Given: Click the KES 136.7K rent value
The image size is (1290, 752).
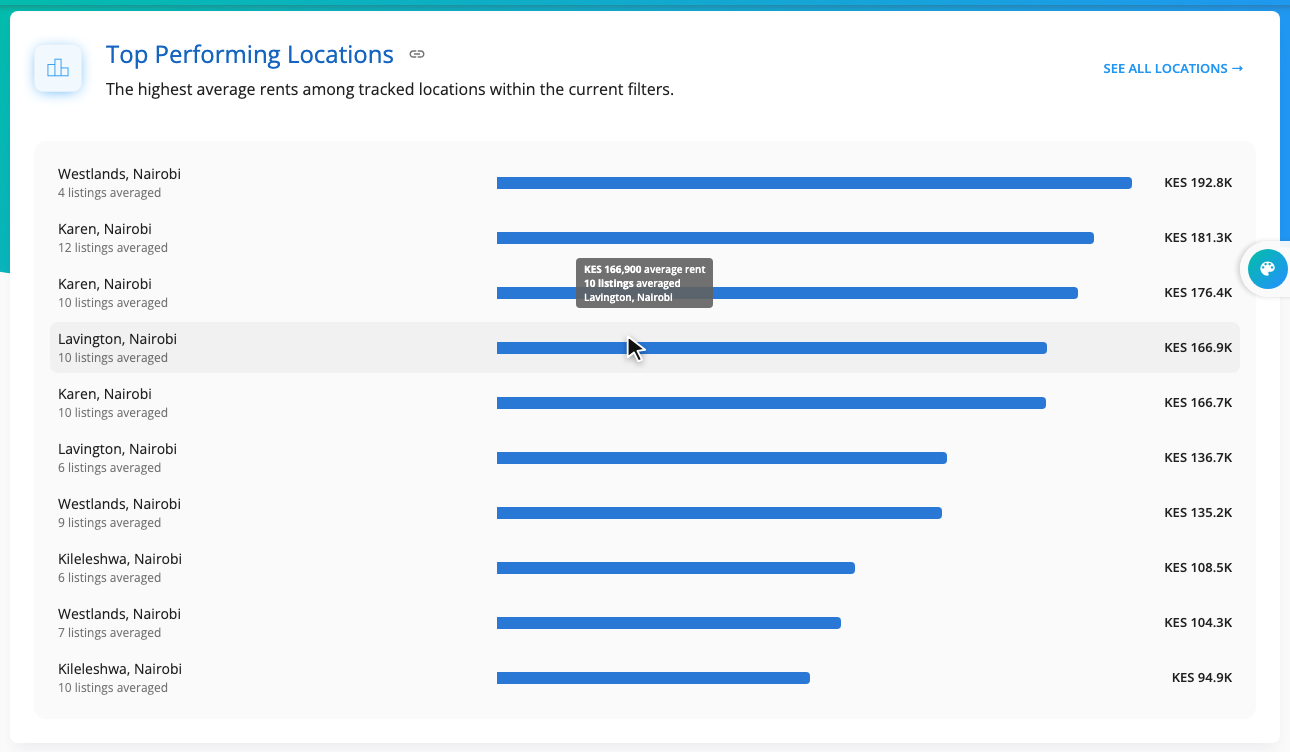Looking at the screenshot, I should [x=1198, y=458].
